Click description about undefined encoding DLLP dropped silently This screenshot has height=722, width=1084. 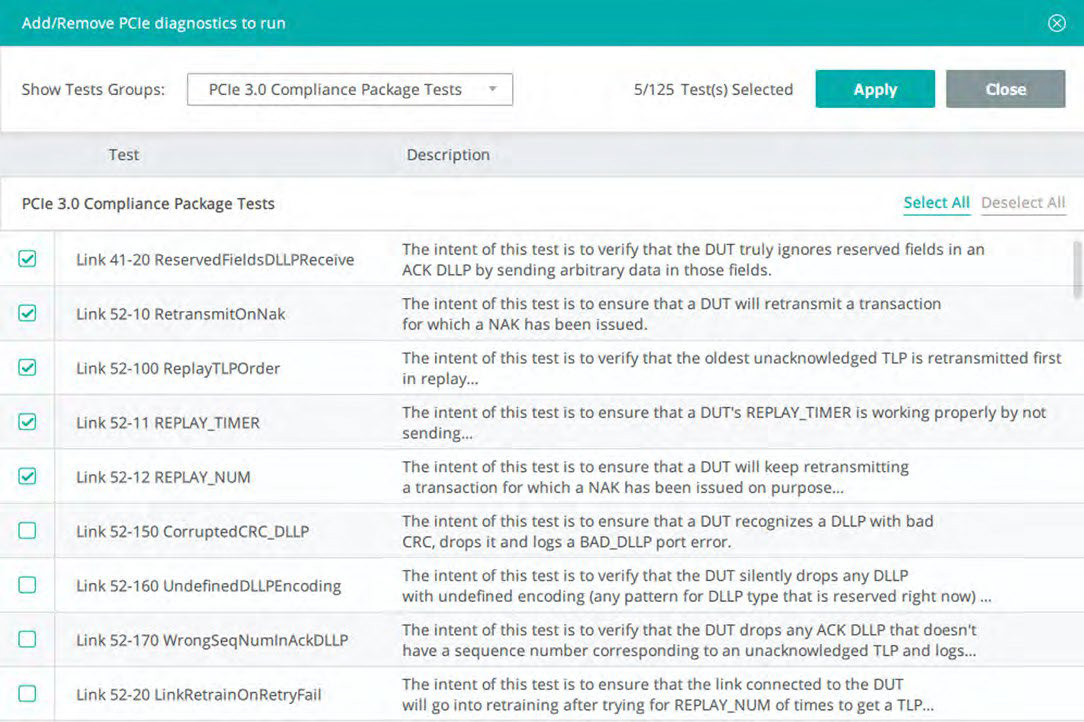pos(697,586)
